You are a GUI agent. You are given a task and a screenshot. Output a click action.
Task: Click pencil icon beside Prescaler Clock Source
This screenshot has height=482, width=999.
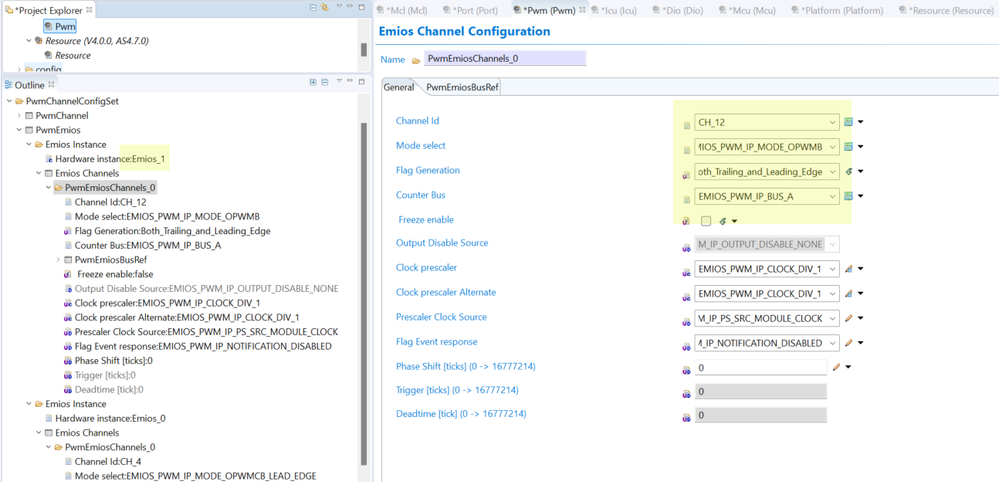848,318
